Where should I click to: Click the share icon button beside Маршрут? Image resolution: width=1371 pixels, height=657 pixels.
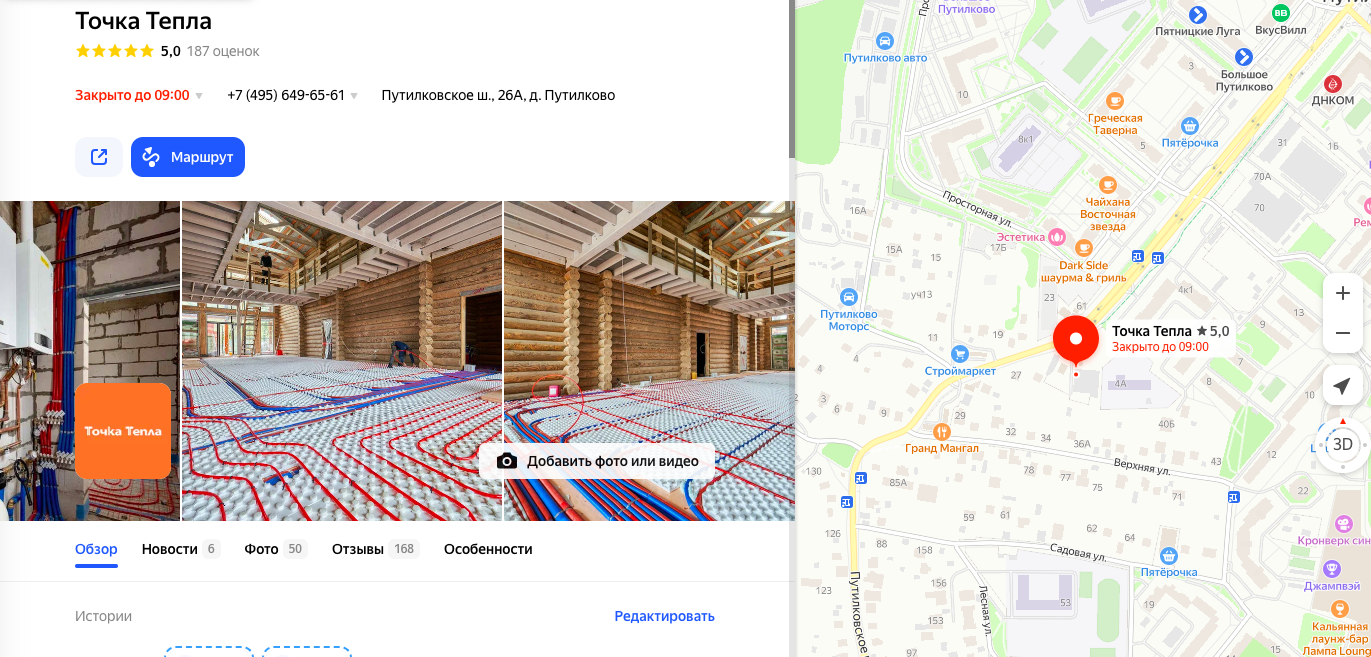click(99, 157)
